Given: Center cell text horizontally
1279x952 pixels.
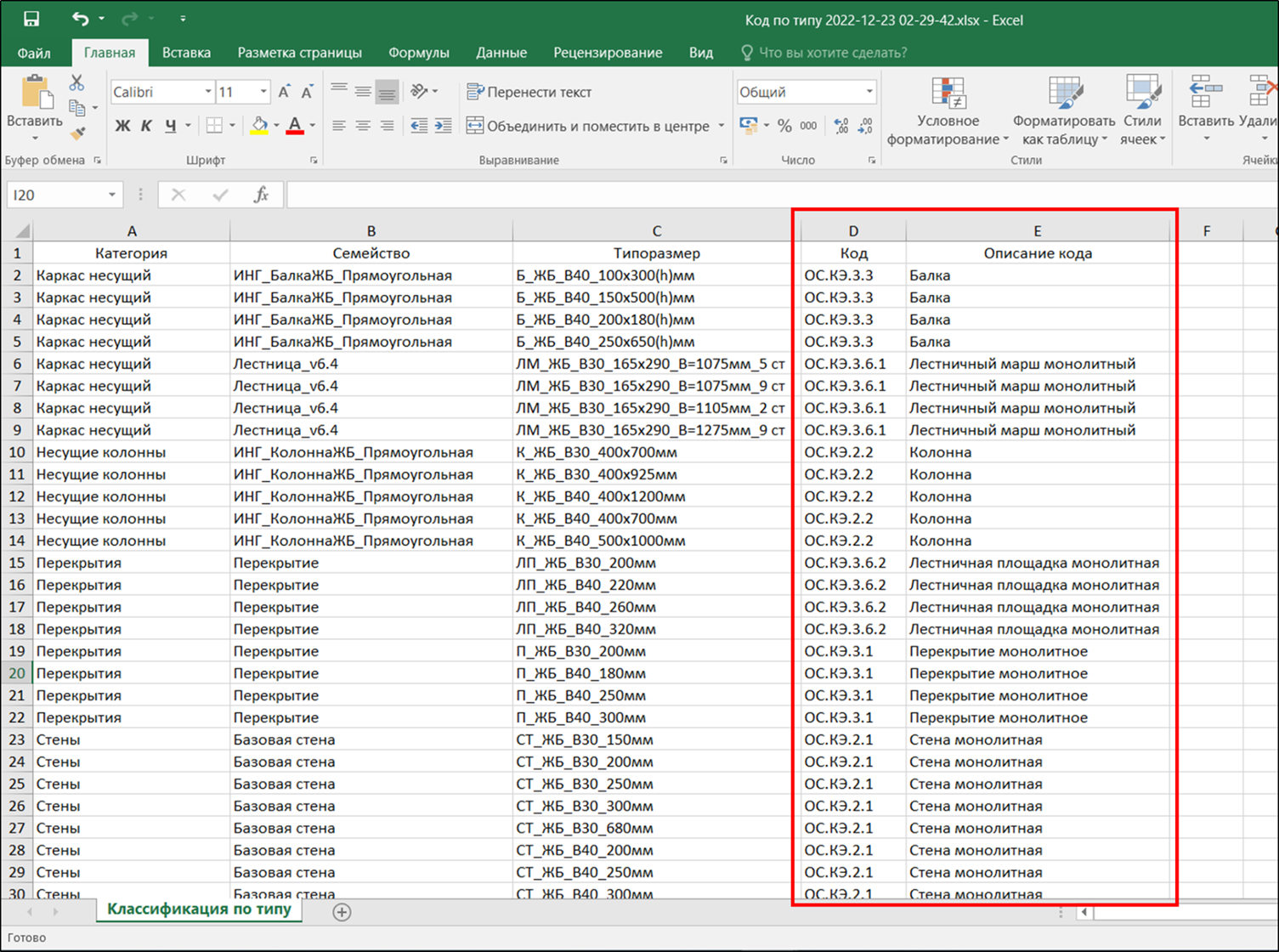Looking at the screenshot, I should [363, 126].
